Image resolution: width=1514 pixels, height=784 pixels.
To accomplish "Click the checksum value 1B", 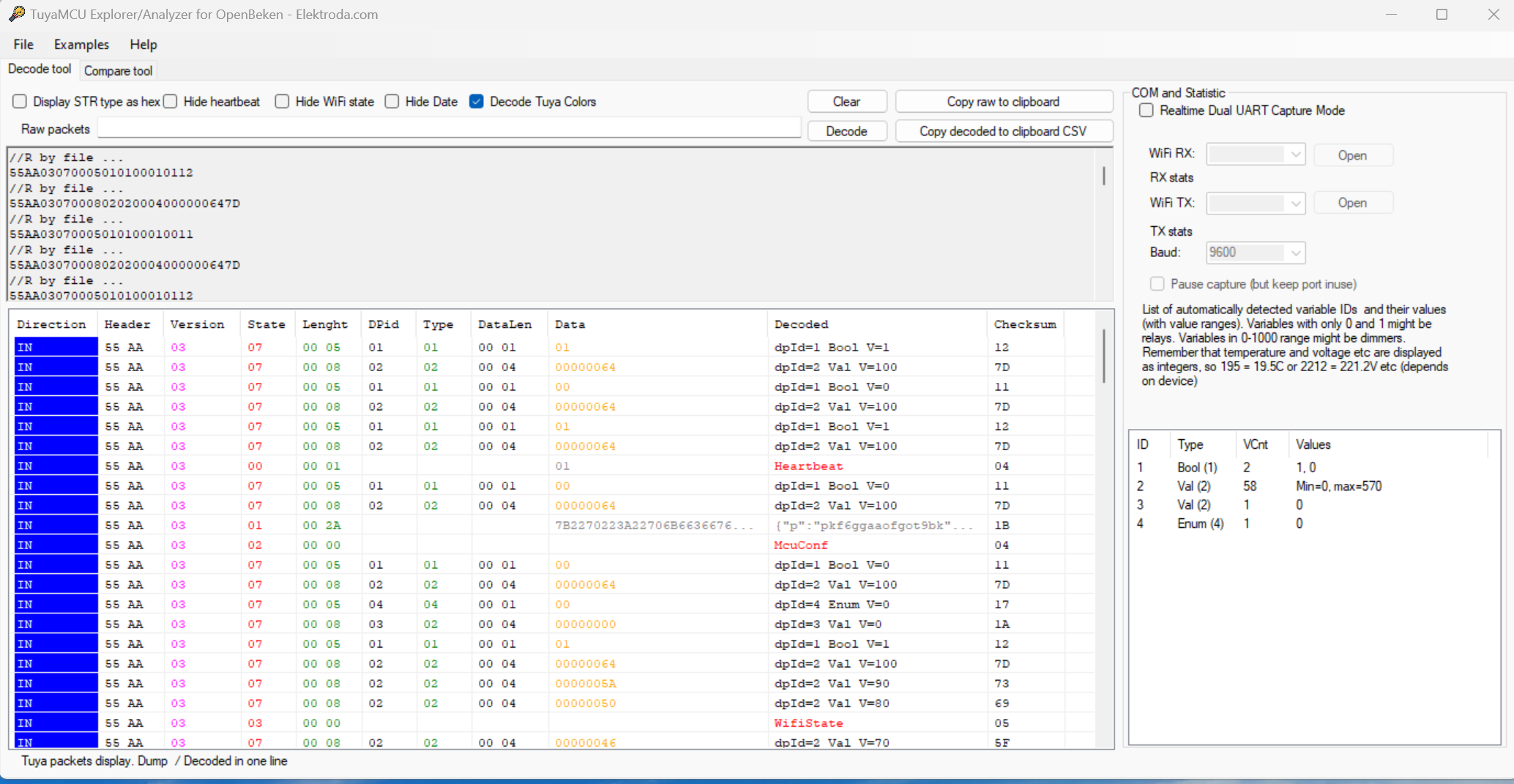I will tap(1002, 525).
